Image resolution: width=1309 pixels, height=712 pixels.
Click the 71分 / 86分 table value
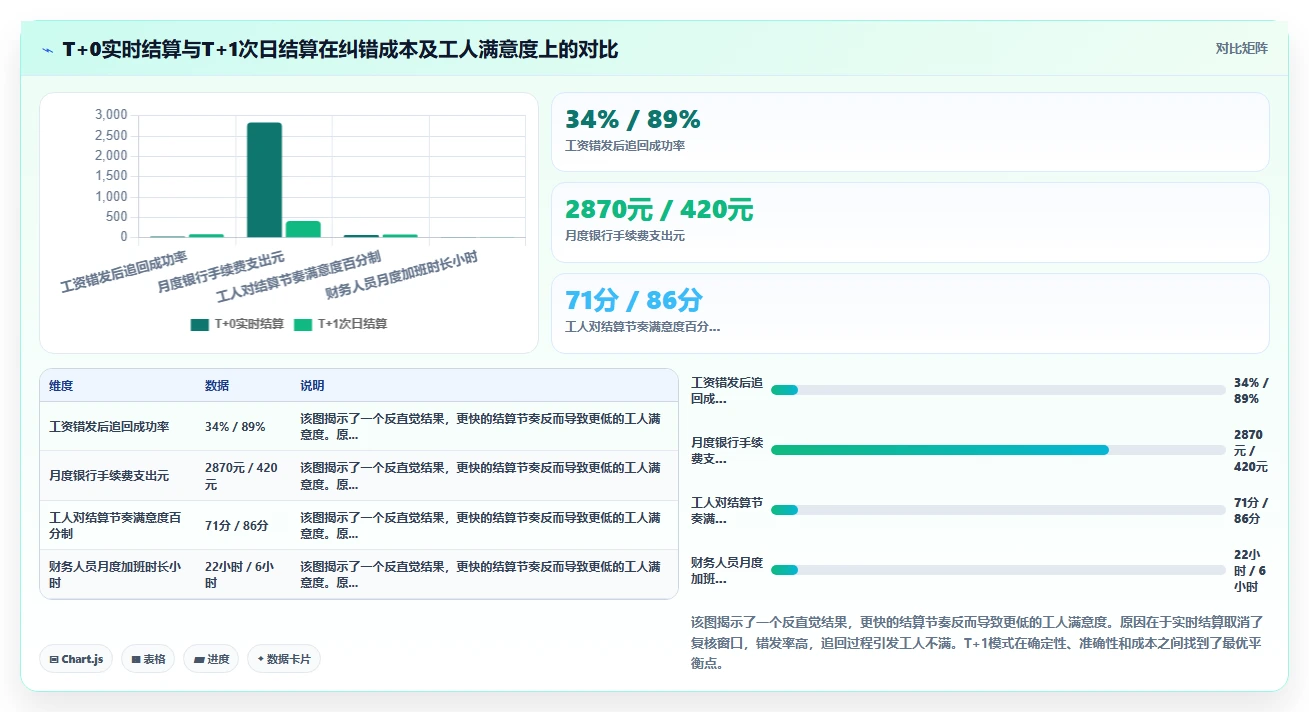point(237,525)
